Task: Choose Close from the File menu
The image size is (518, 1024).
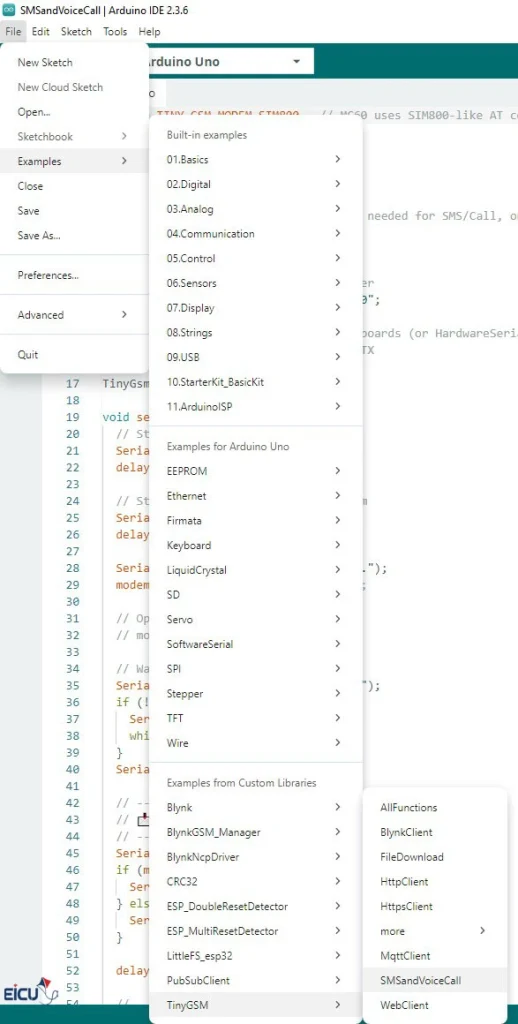Action: 74,186
